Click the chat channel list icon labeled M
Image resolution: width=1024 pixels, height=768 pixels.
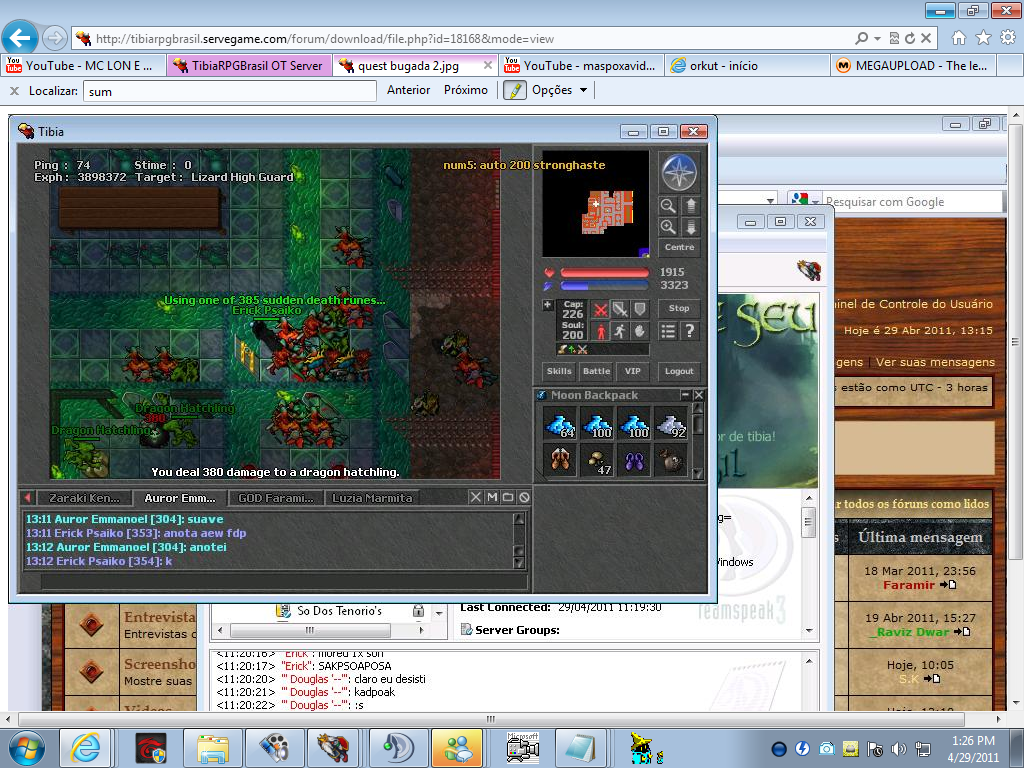pyautogui.click(x=492, y=498)
